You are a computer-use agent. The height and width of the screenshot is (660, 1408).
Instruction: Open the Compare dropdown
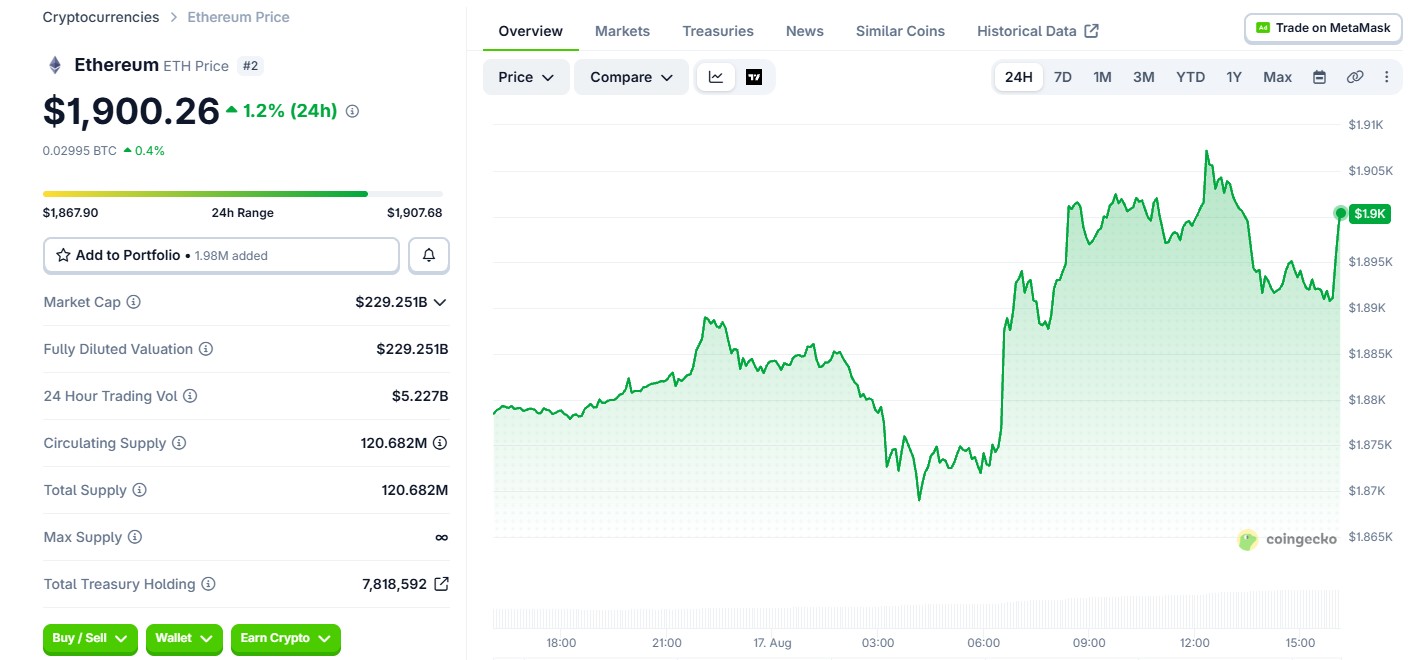tap(631, 77)
